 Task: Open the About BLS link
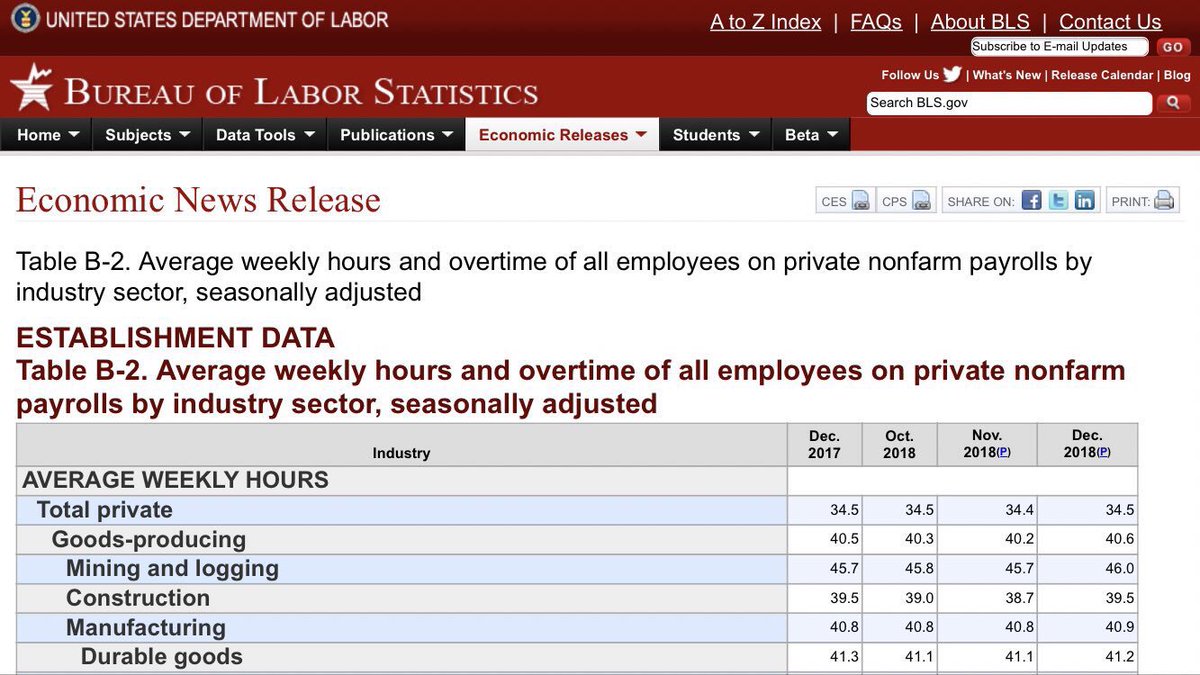coord(980,22)
